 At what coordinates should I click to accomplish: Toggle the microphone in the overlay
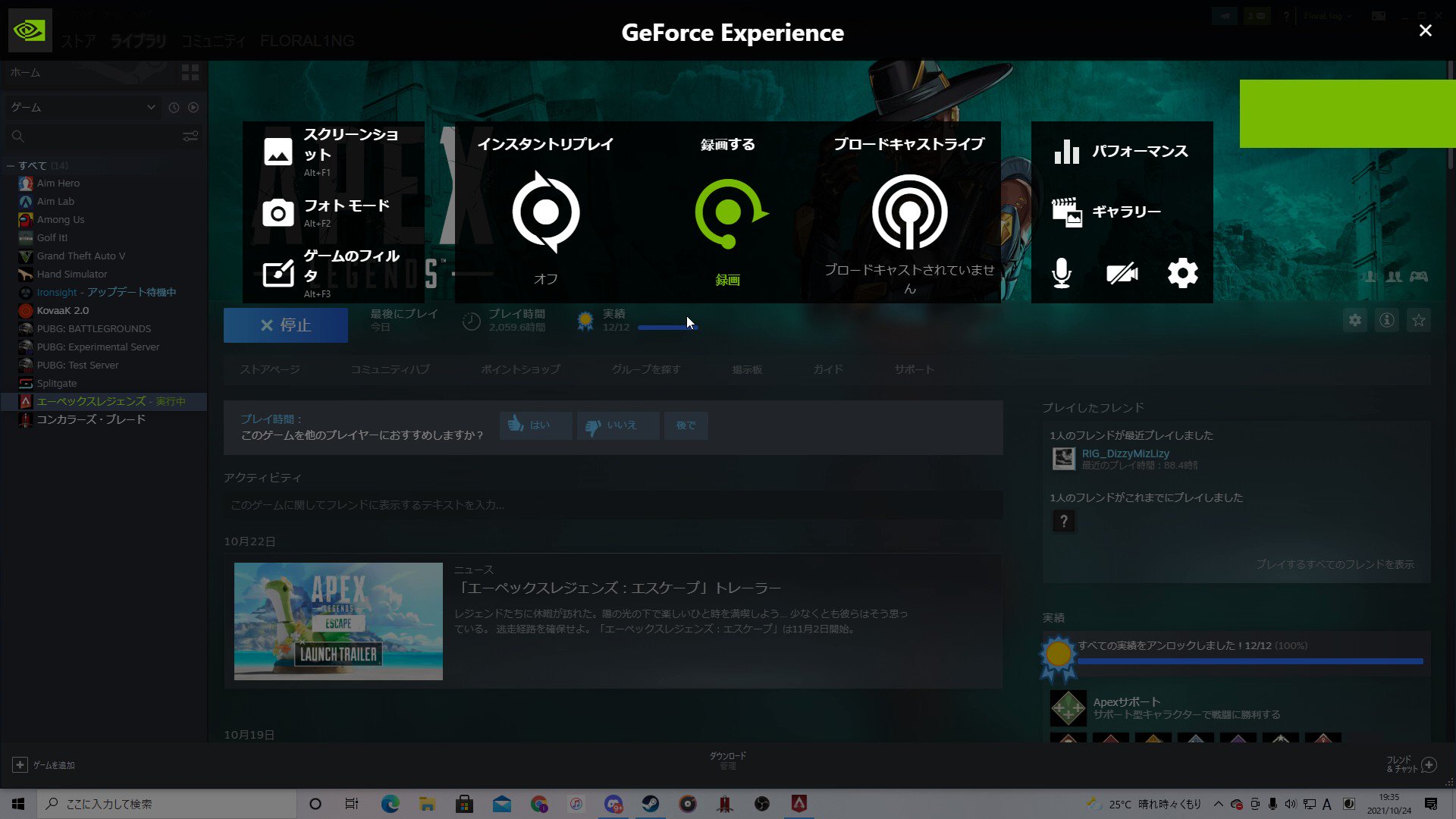1062,273
